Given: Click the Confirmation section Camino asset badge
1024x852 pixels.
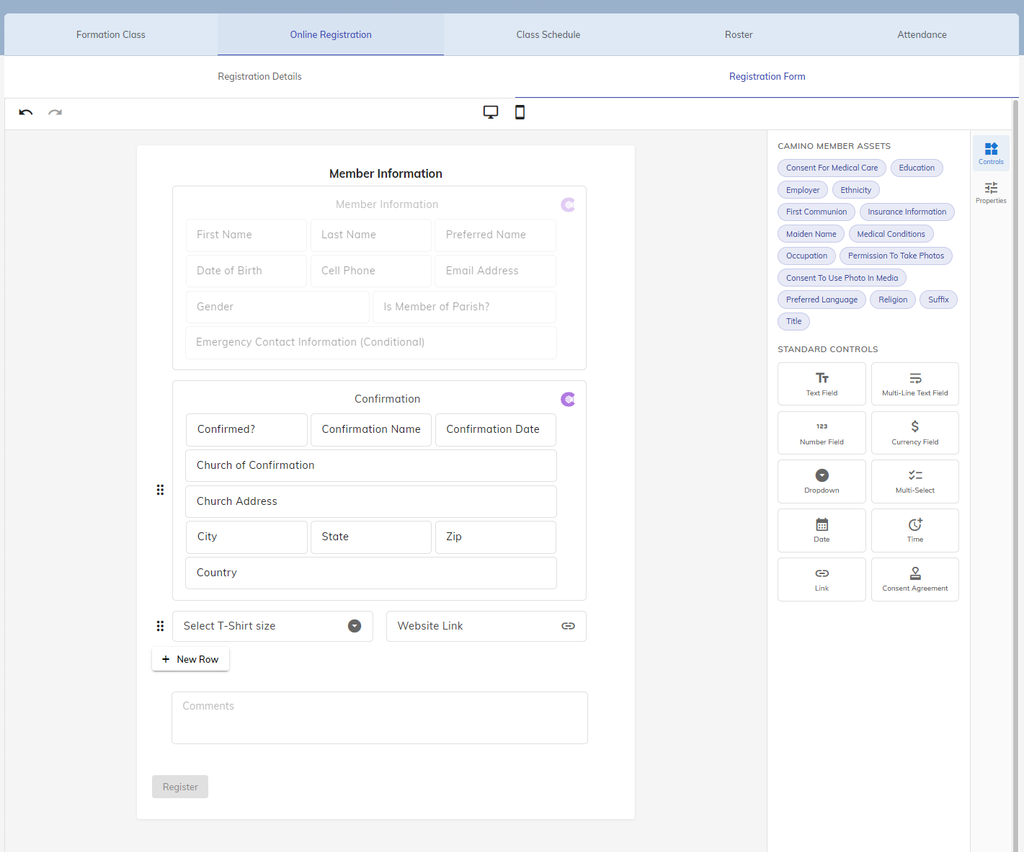Looking at the screenshot, I should pyautogui.click(x=568, y=400).
